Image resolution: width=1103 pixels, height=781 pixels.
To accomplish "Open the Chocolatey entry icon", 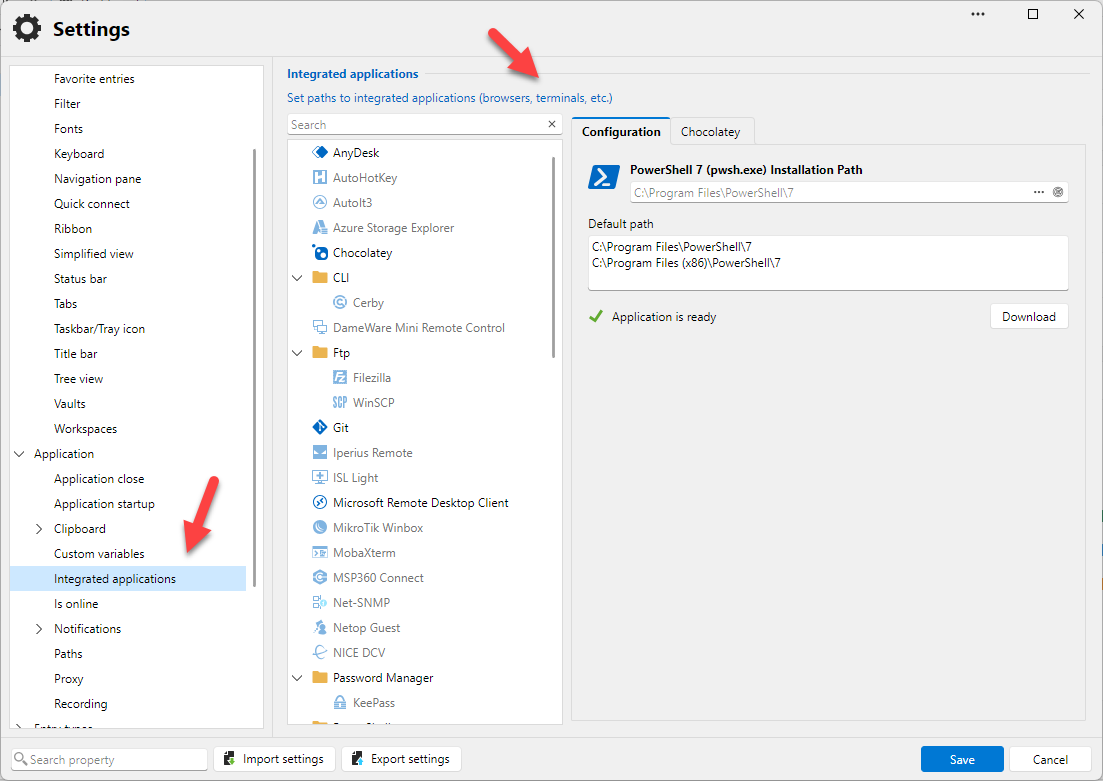I will (x=320, y=253).
